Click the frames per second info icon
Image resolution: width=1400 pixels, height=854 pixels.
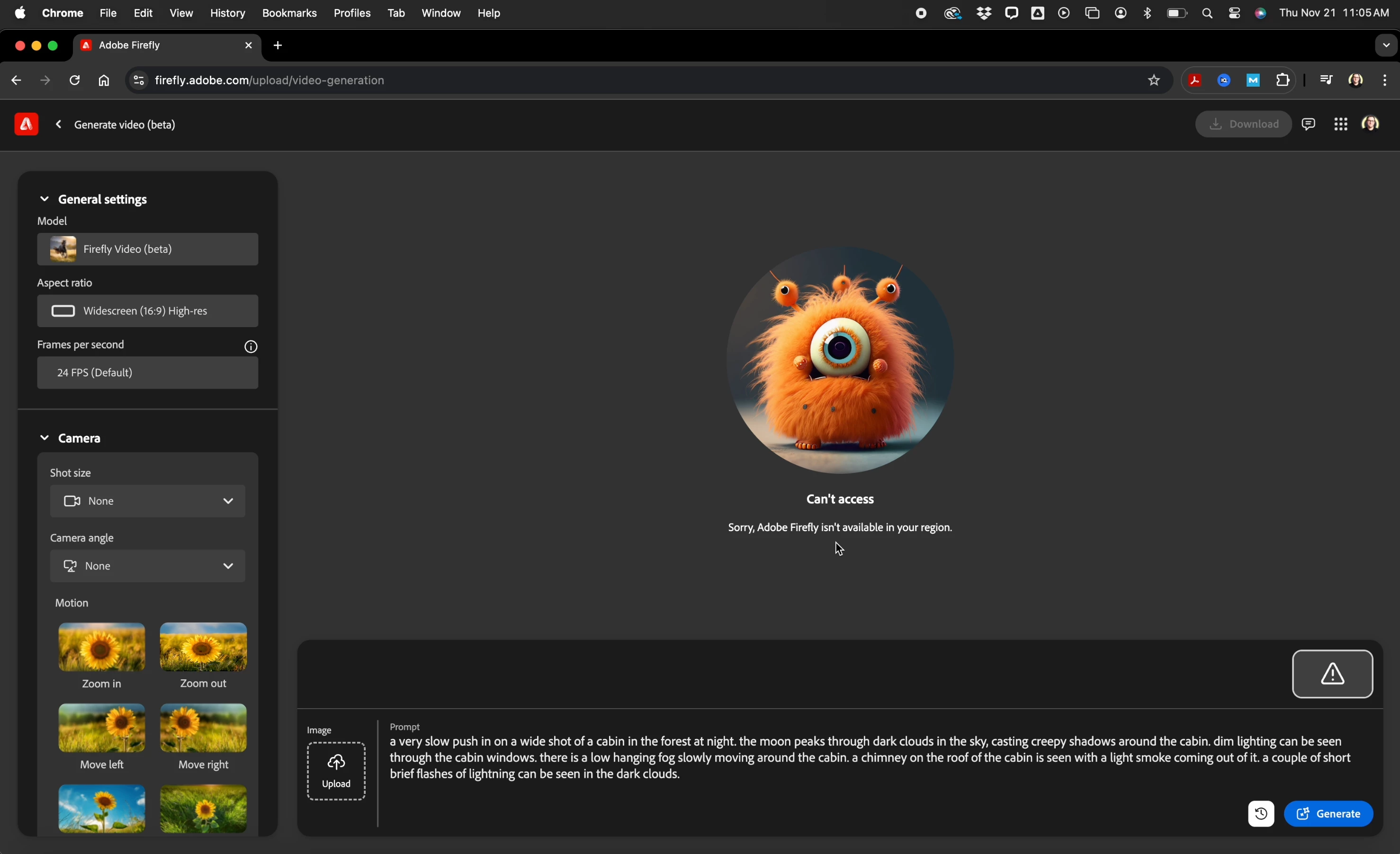click(x=251, y=347)
